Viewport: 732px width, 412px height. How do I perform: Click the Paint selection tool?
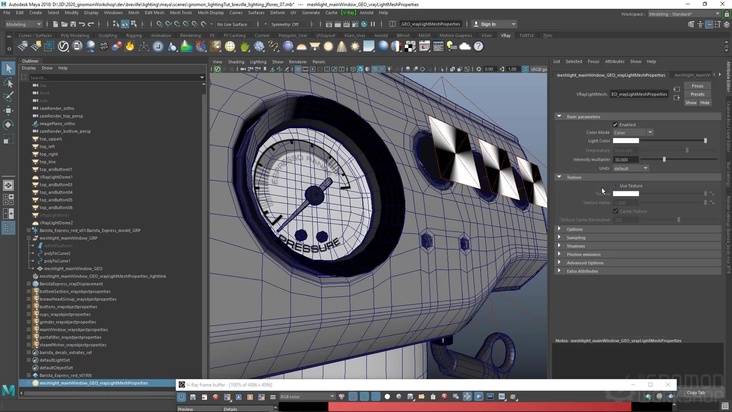(8, 98)
